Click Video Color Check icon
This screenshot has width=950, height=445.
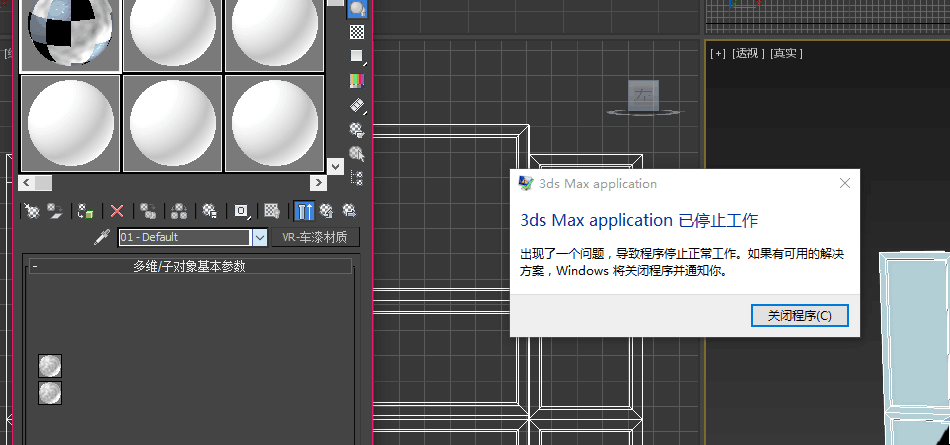click(357, 81)
